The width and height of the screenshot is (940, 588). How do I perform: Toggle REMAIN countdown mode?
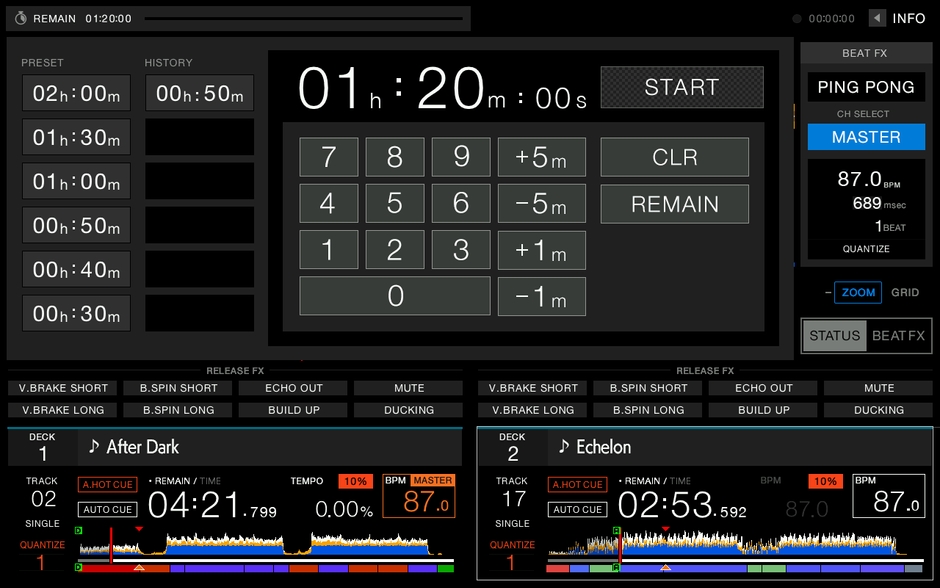[x=674, y=203]
